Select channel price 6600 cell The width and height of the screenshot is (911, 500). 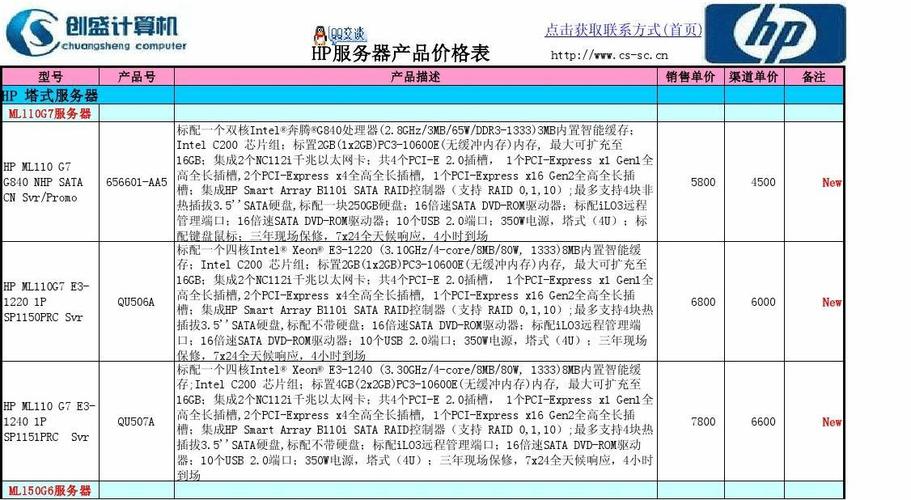pyautogui.click(x=754, y=422)
